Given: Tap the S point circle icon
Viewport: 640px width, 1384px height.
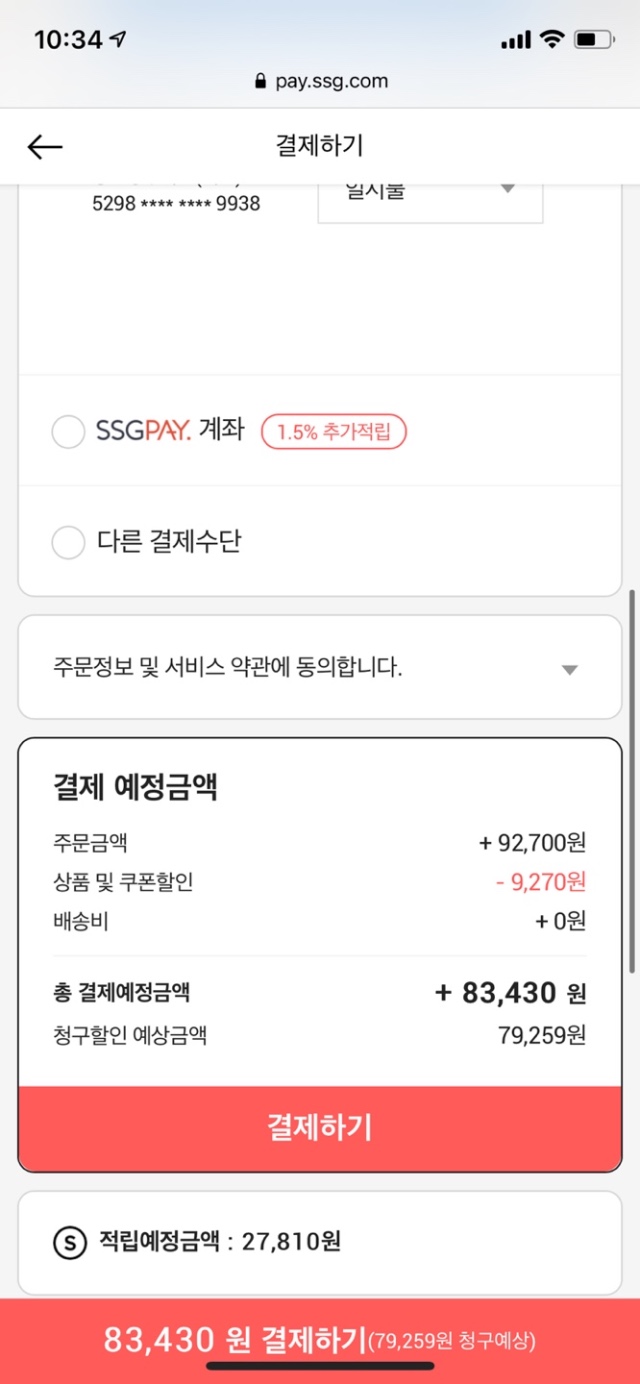Looking at the screenshot, I should 69,1243.
